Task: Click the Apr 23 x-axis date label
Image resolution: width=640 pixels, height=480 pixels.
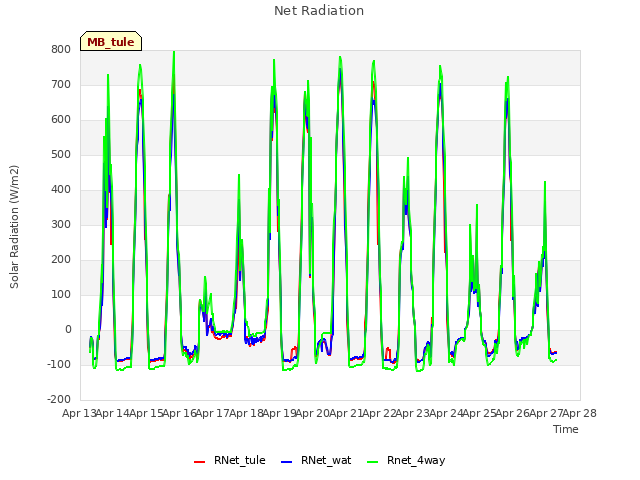Action: 413,413
